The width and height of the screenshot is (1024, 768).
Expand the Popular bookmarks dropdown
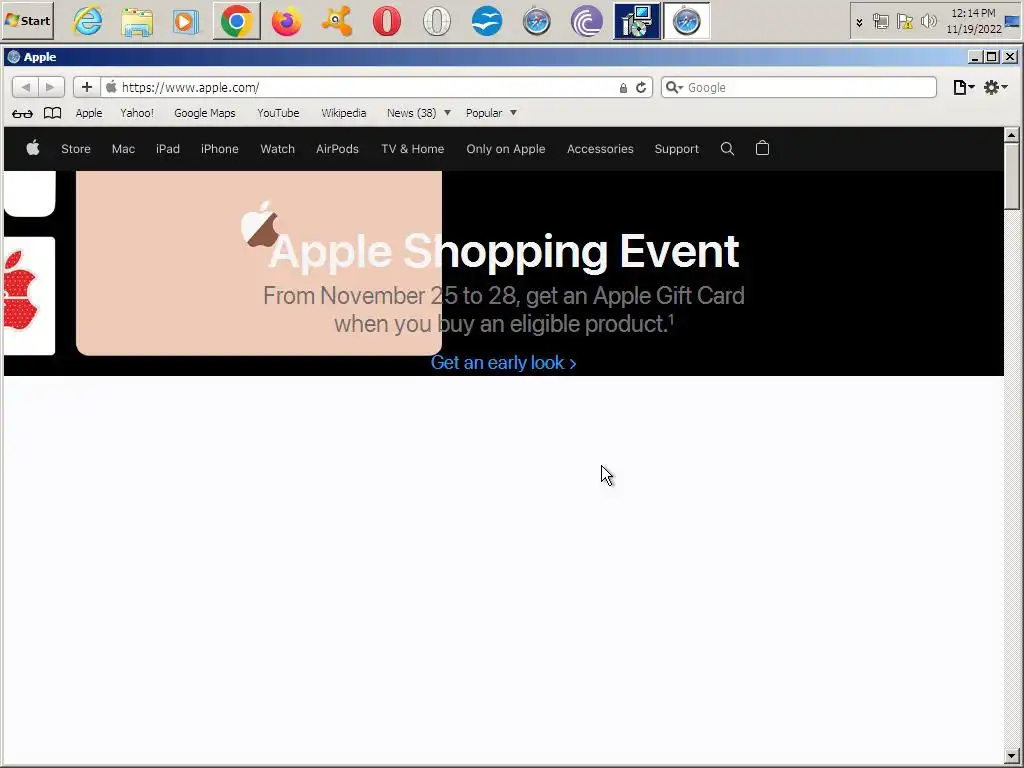click(x=491, y=113)
